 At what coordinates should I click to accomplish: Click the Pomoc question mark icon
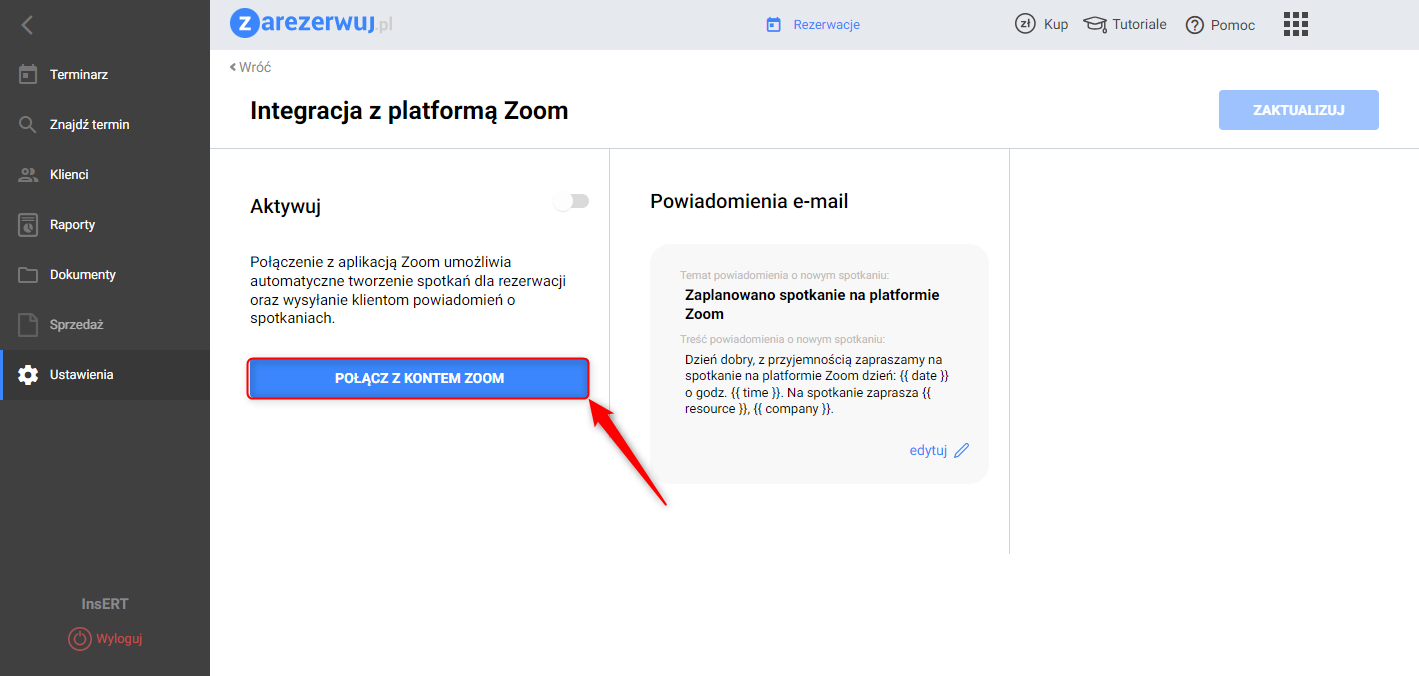pos(1194,25)
